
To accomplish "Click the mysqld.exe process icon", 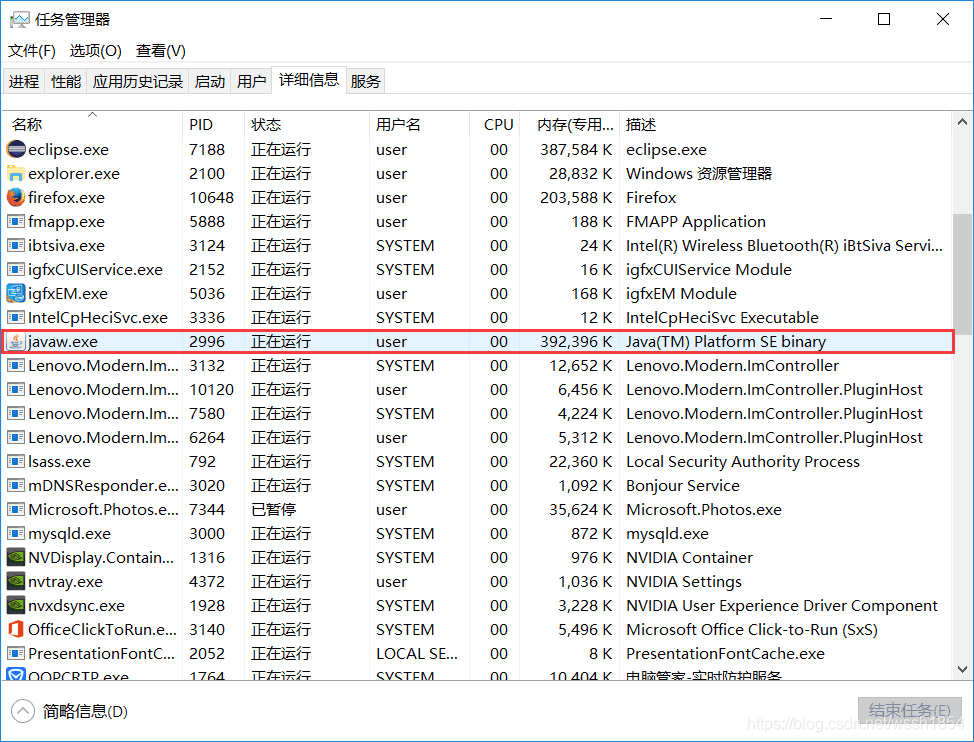I will (x=16, y=533).
